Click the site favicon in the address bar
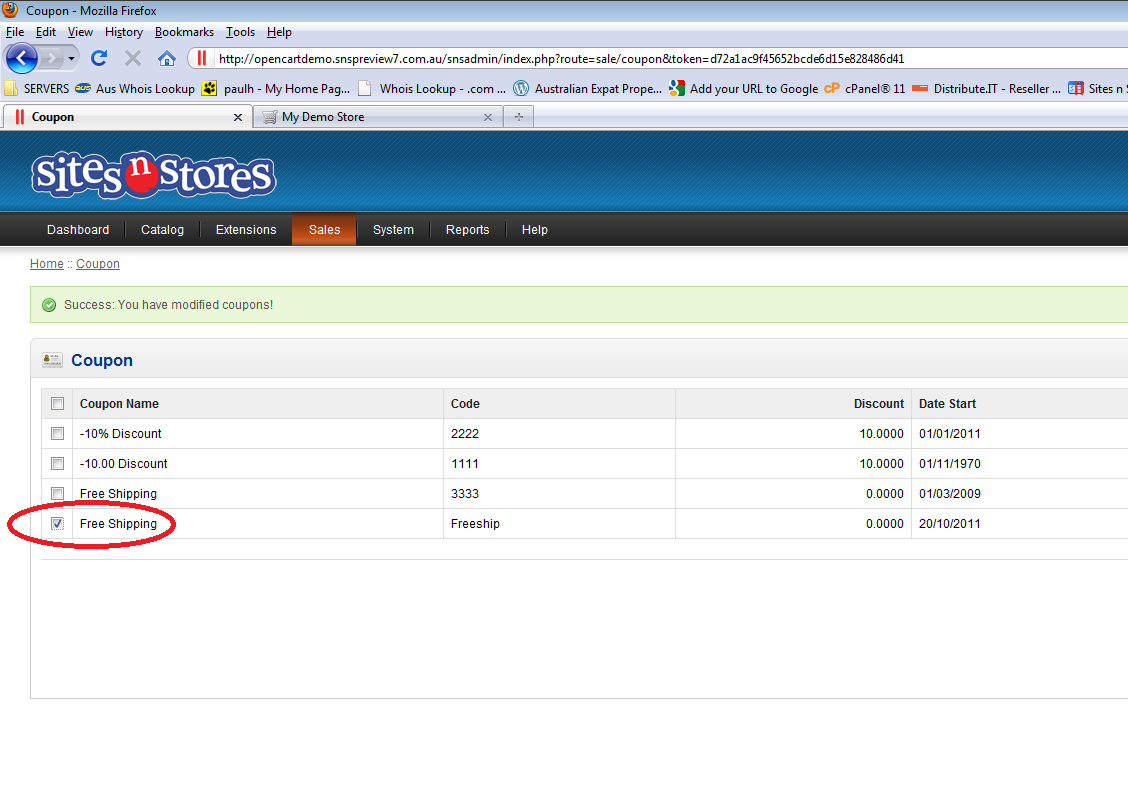 [201, 58]
